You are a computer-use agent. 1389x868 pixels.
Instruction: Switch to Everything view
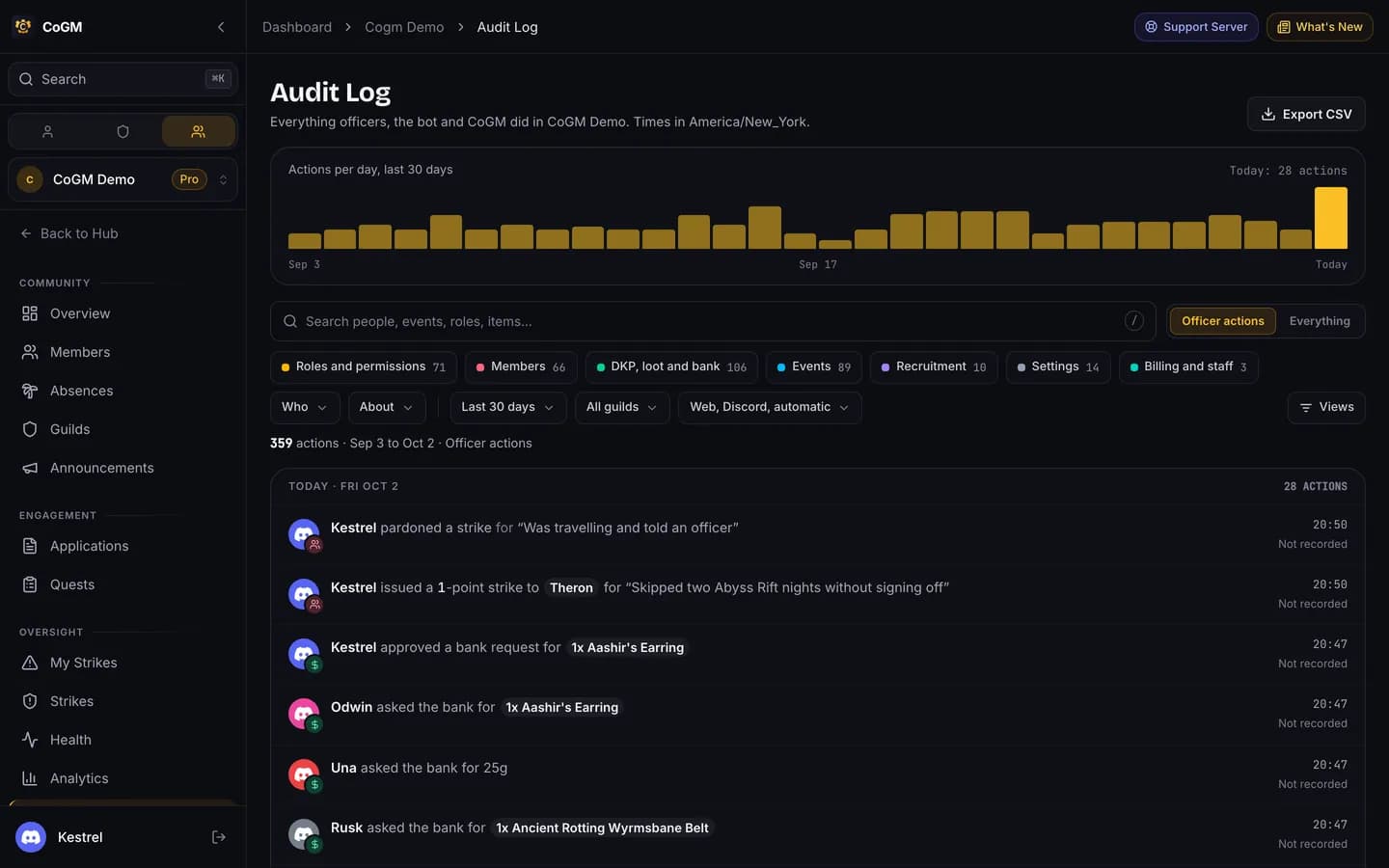tap(1320, 321)
